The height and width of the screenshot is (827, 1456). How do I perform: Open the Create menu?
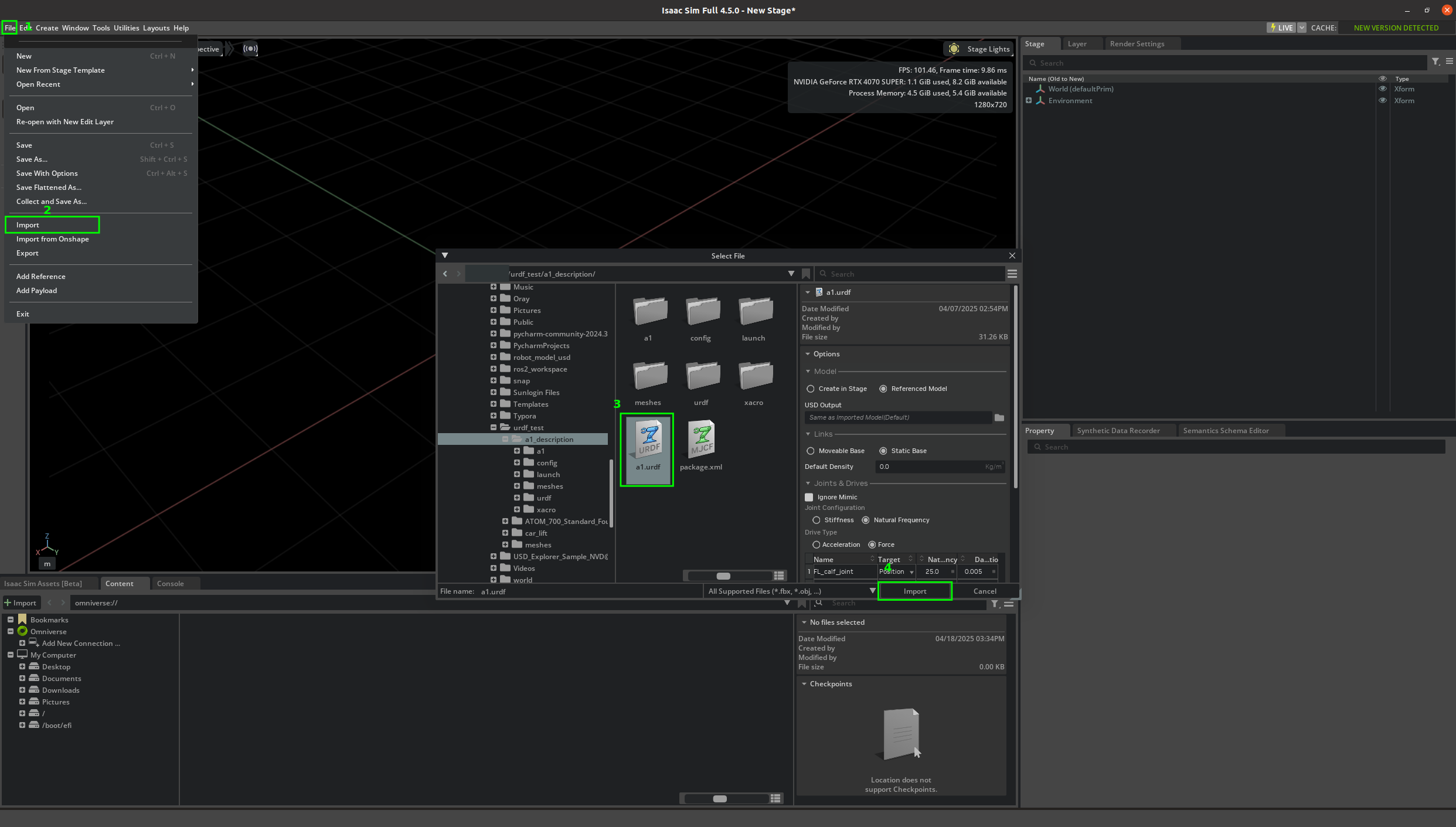pyautogui.click(x=47, y=28)
